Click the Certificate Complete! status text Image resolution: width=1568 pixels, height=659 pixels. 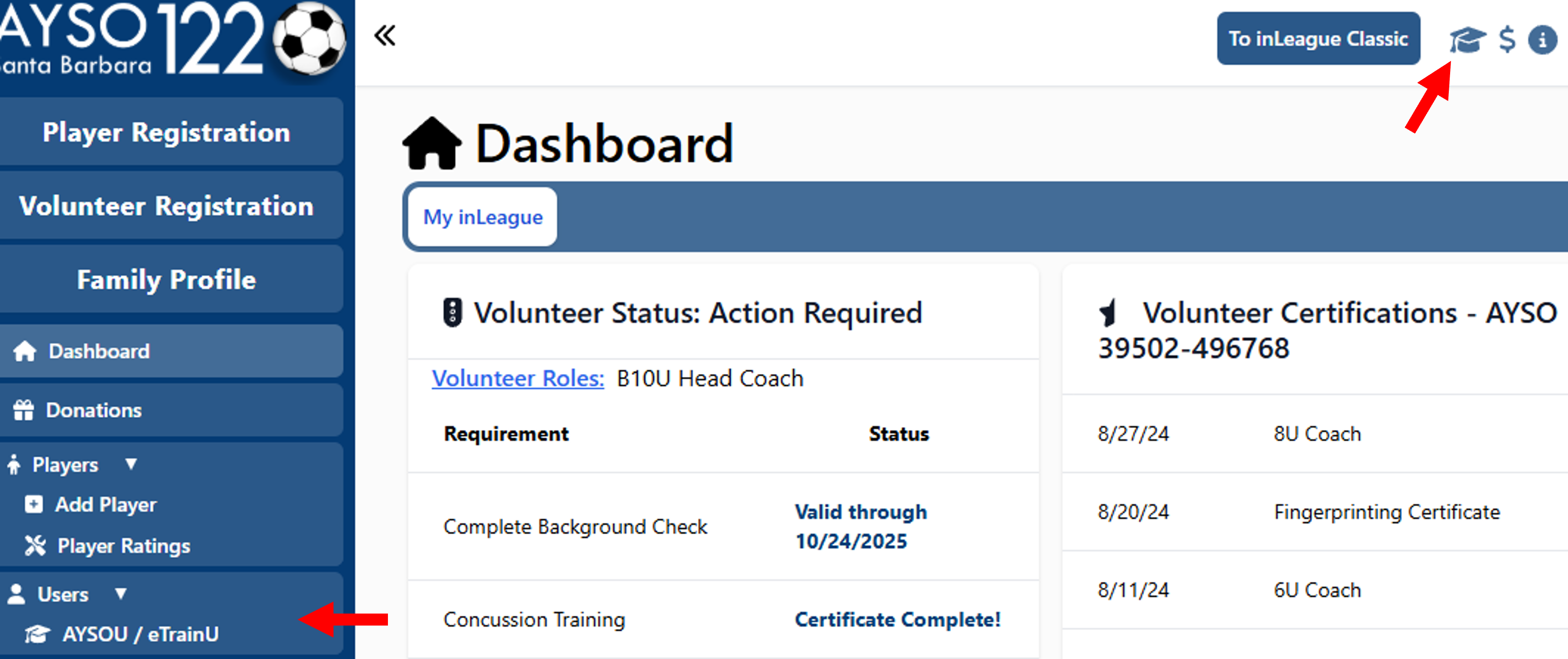coord(897,620)
